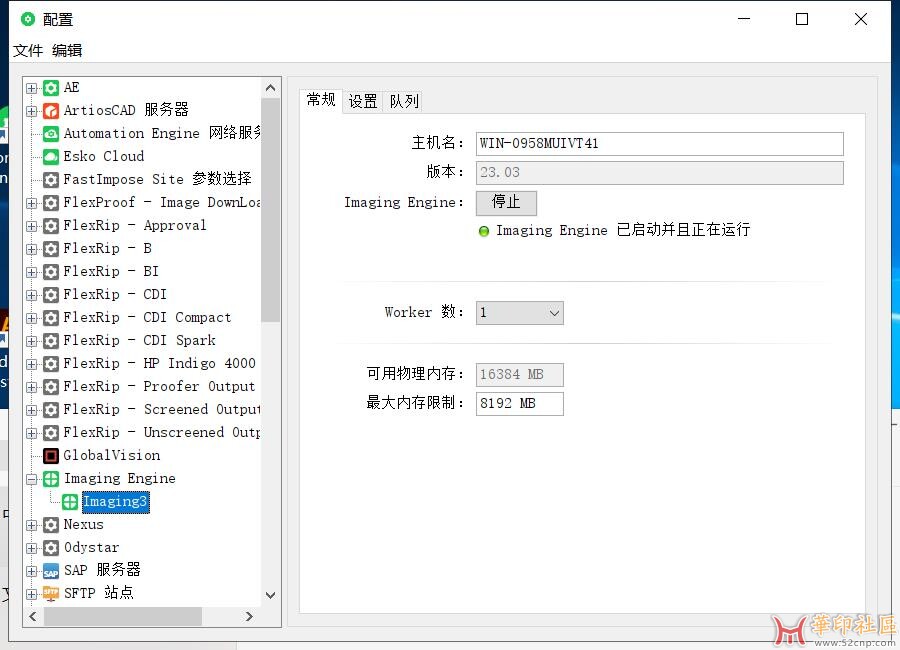
Task: Click tree scrollbar up arrow
Action: pos(270,88)
